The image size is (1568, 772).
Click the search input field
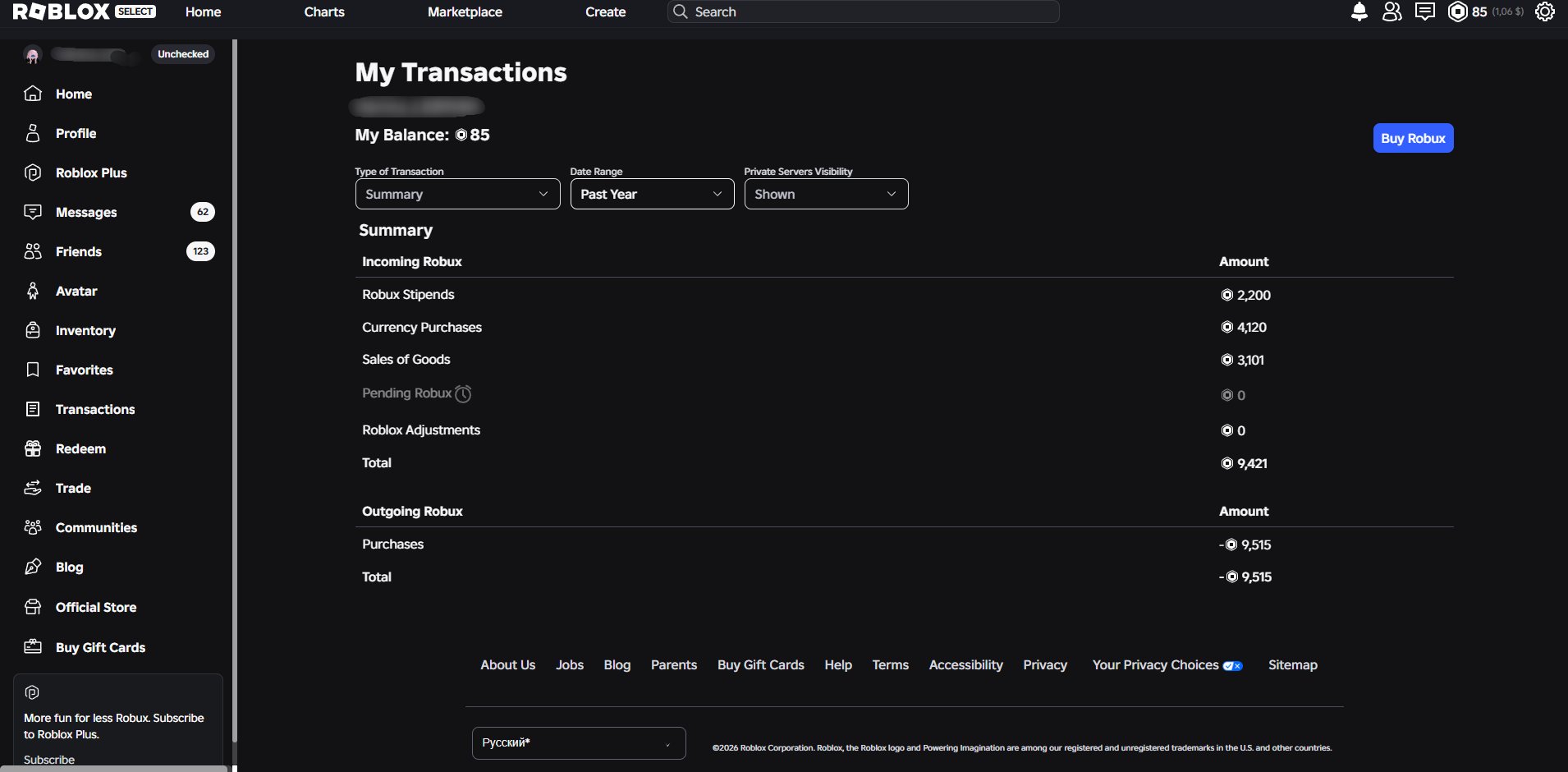point(863,11)
